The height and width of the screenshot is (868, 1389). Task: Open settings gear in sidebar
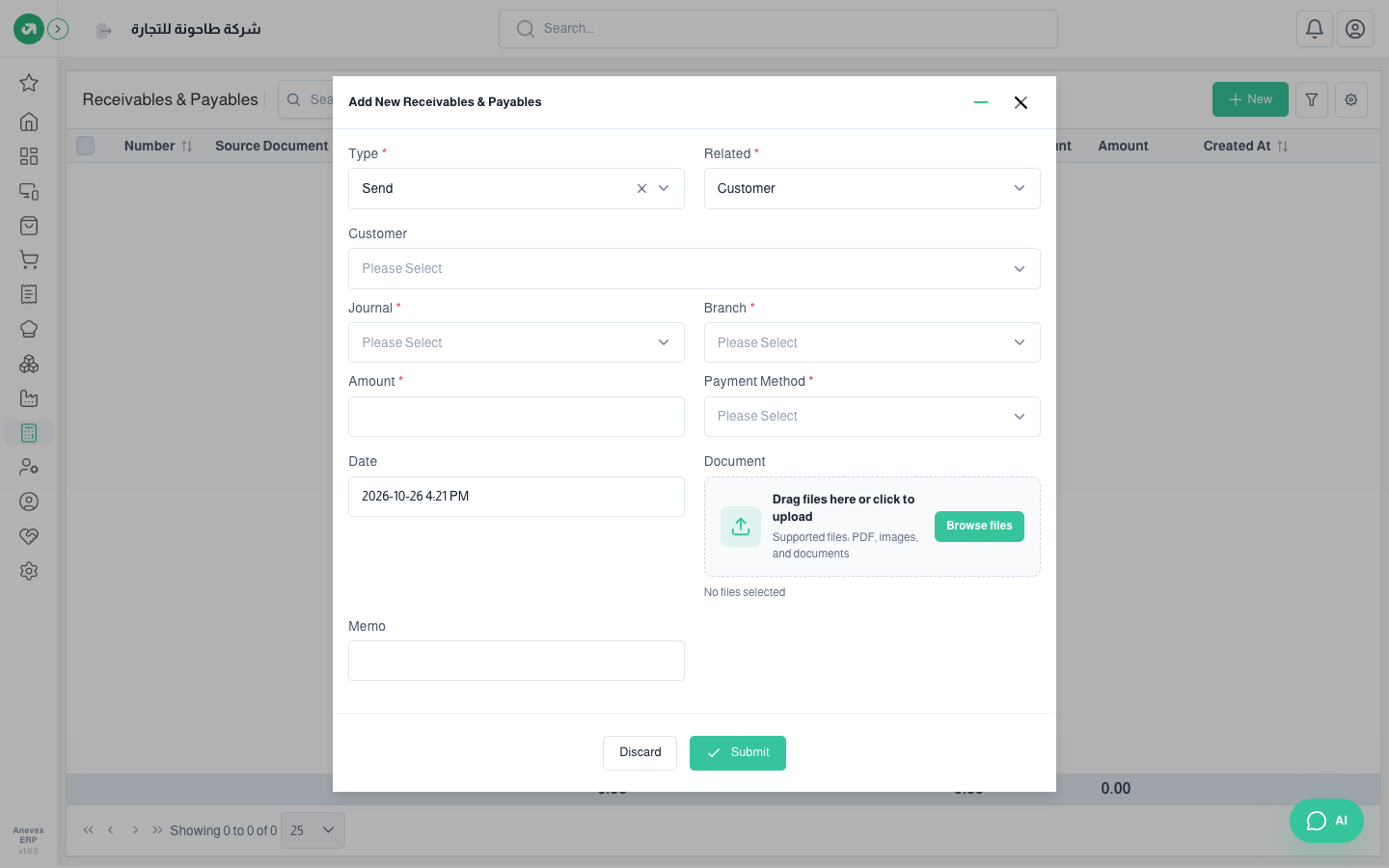[x=29, y=571]
